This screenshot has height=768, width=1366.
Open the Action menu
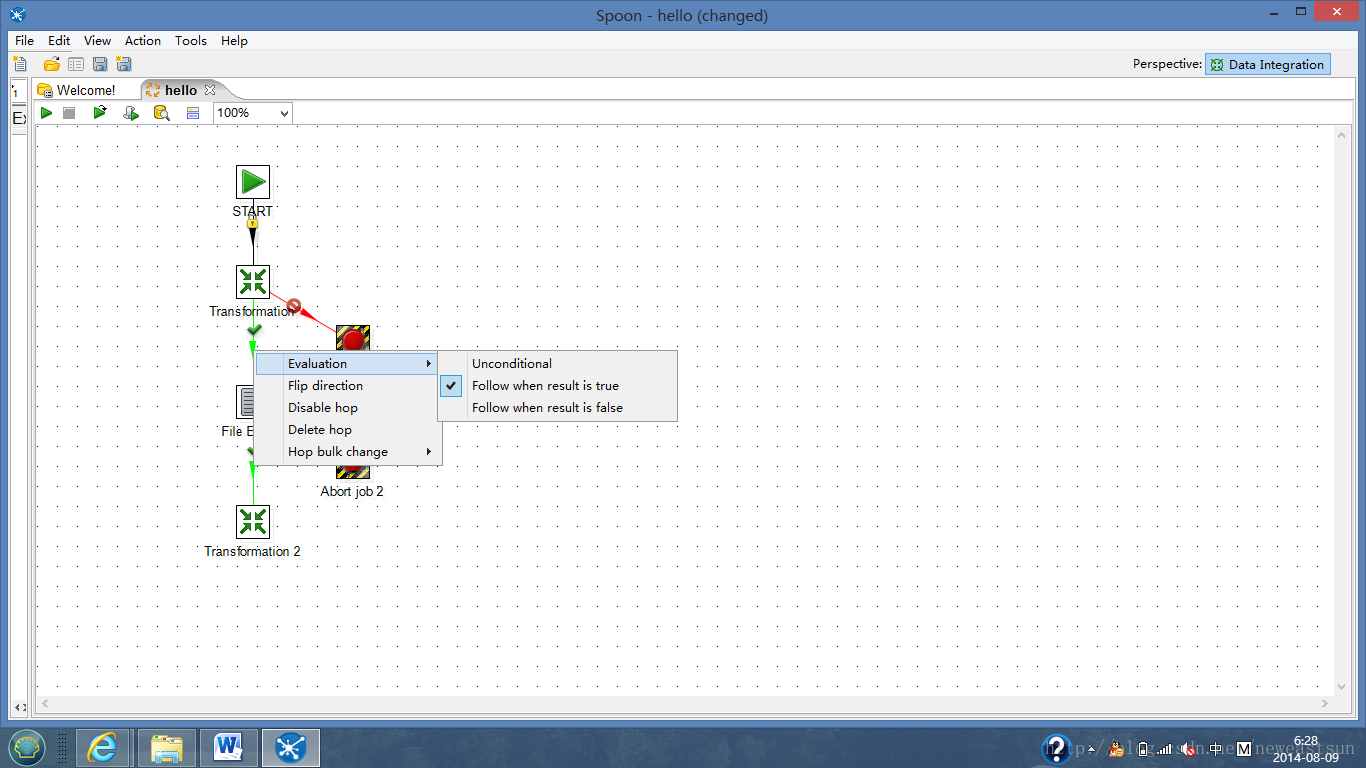(143, 41)
